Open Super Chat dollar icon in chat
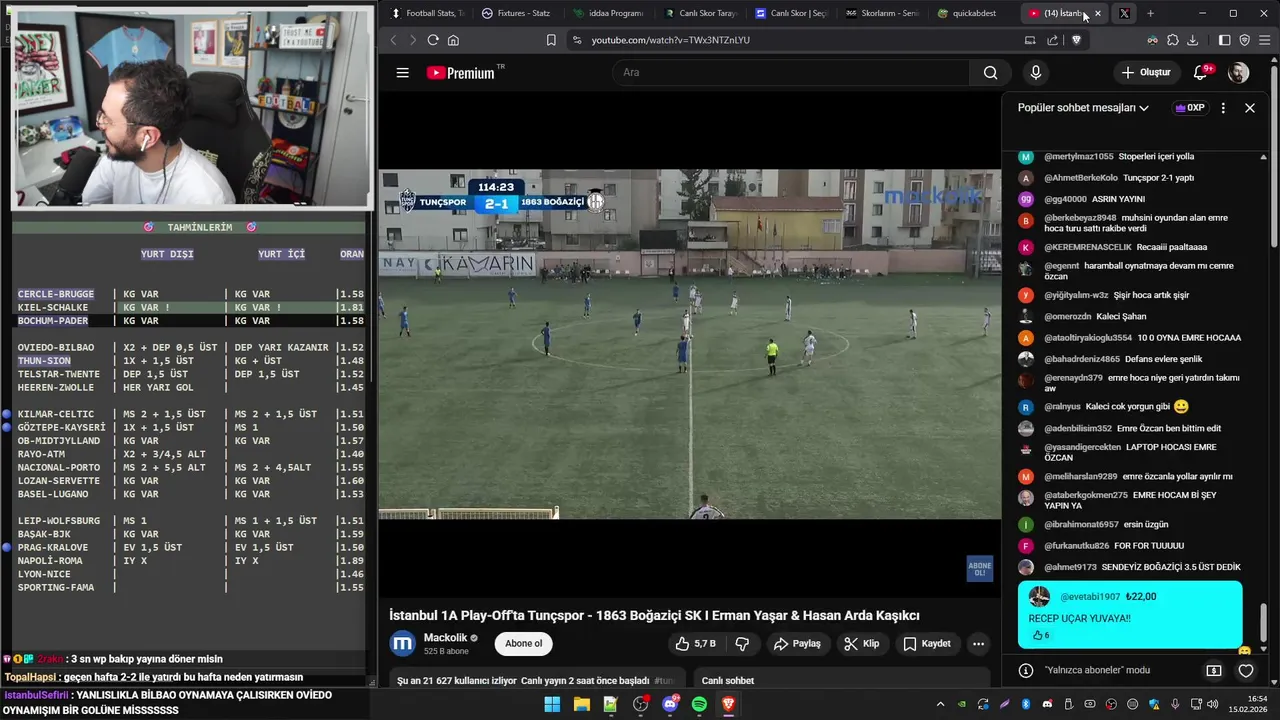1280x720 pixels. [1213, 670]
